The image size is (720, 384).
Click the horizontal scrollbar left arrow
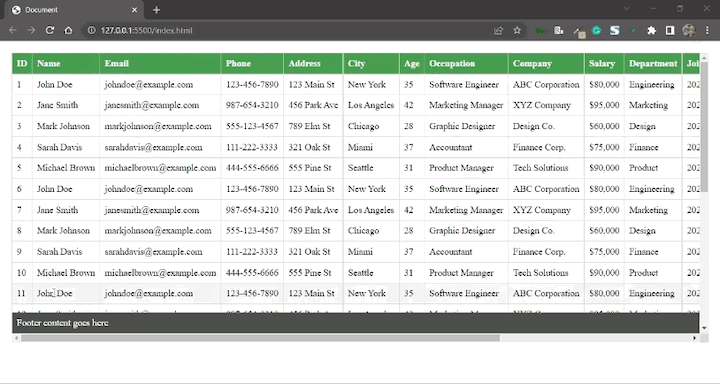click(17, 338)
